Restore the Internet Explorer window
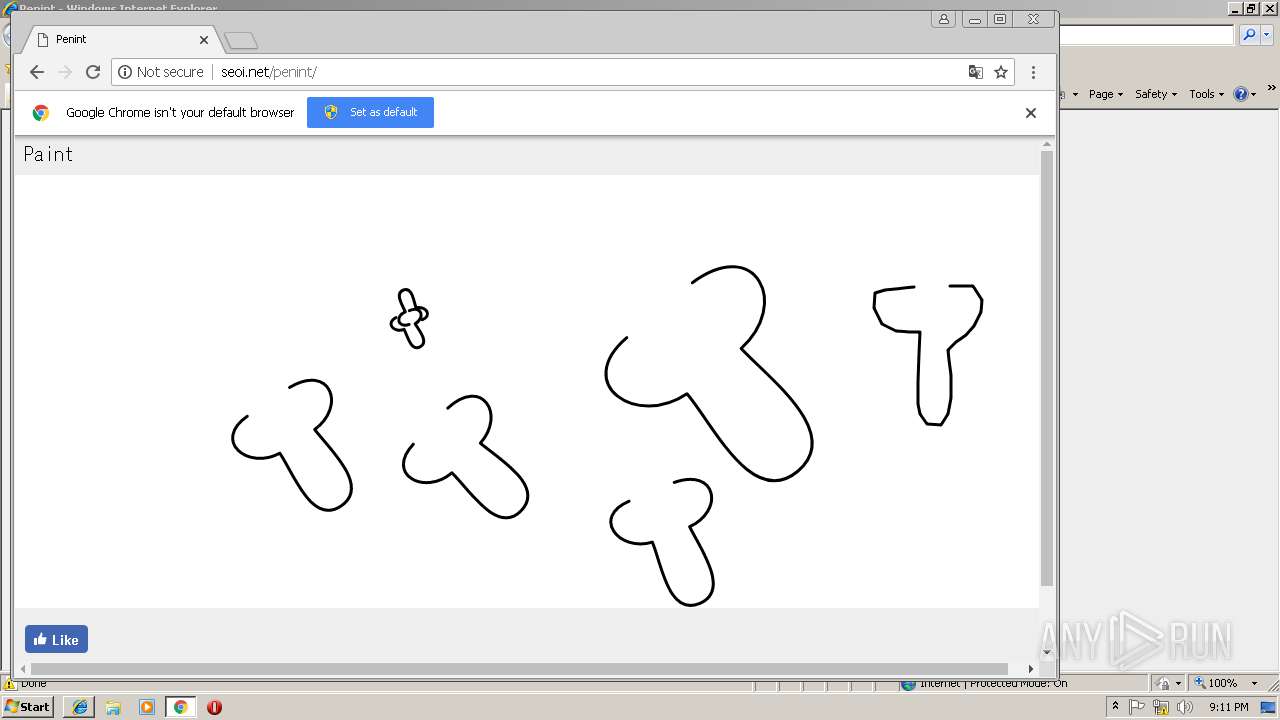Screen dimensions: 1280x720 (x=1251, y=8)
